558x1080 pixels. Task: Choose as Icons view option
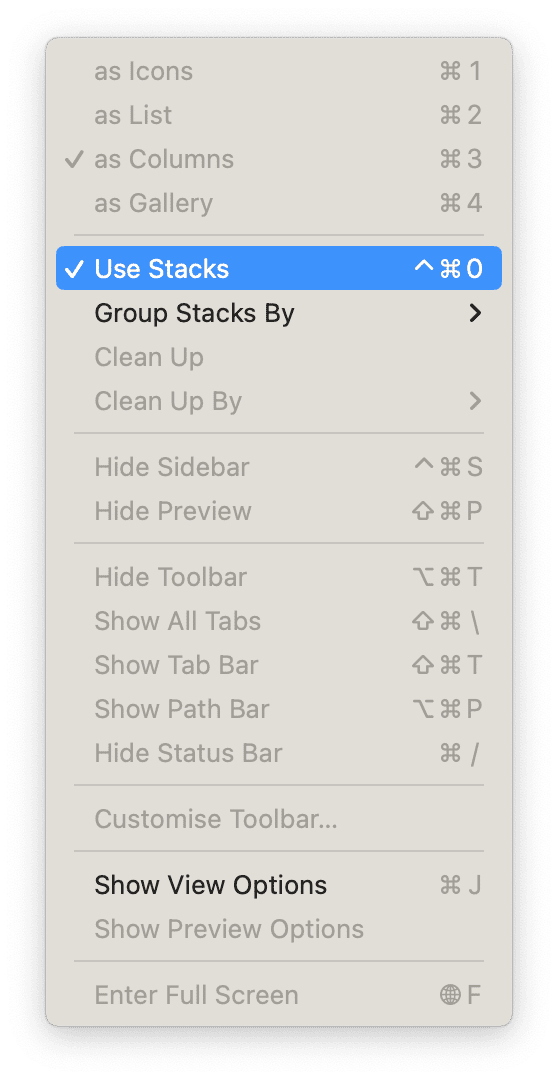pos(278,71)
